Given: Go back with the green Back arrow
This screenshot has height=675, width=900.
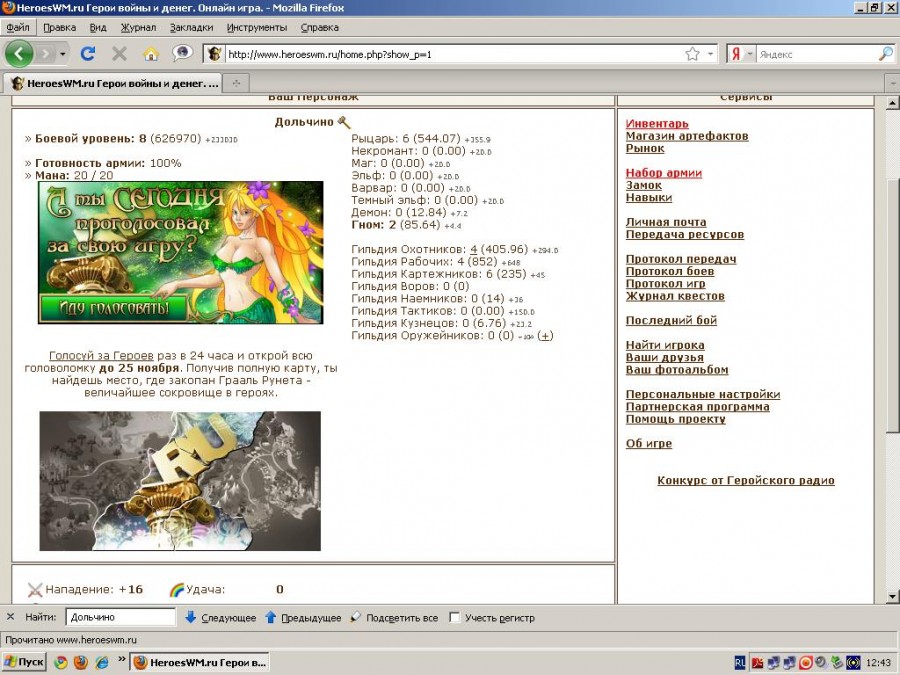Looking at the screenshot, I should [19, 54].
